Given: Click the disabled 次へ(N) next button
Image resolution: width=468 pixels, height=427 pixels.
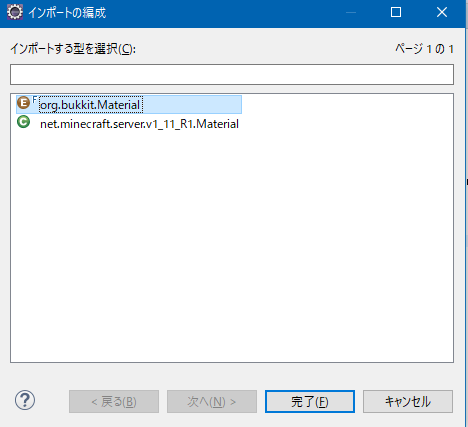Looking at the screenshot, I should point(212,401).
